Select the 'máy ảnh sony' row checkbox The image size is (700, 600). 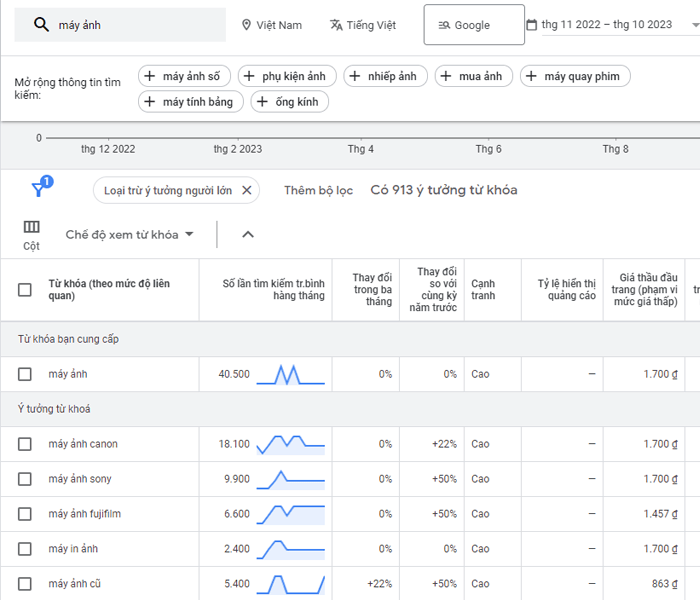[x=25, y=479]
